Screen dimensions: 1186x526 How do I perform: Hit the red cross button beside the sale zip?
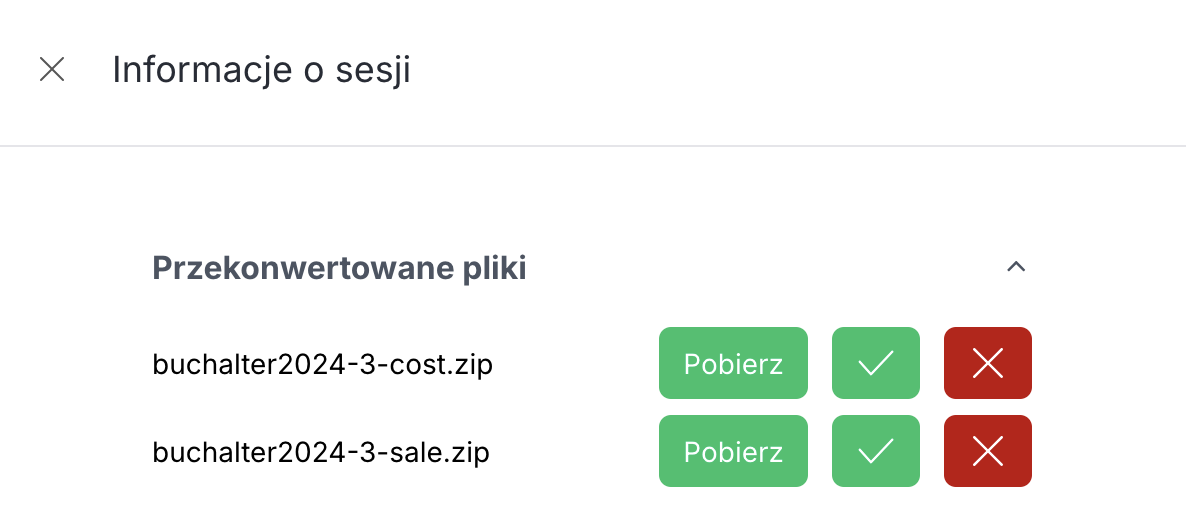988,451
